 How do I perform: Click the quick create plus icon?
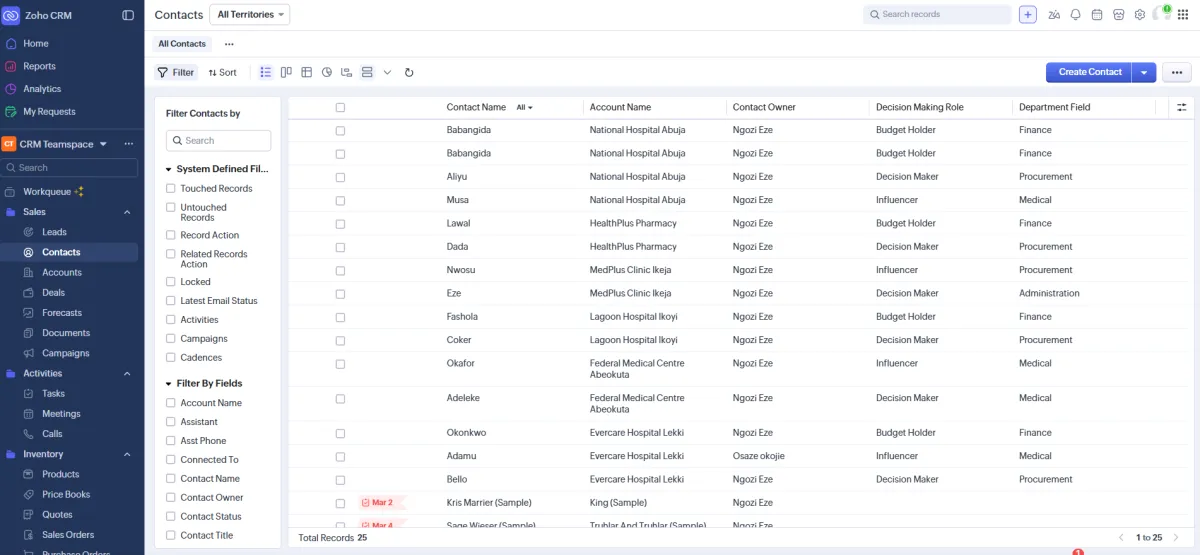(x=1028, y=15)
